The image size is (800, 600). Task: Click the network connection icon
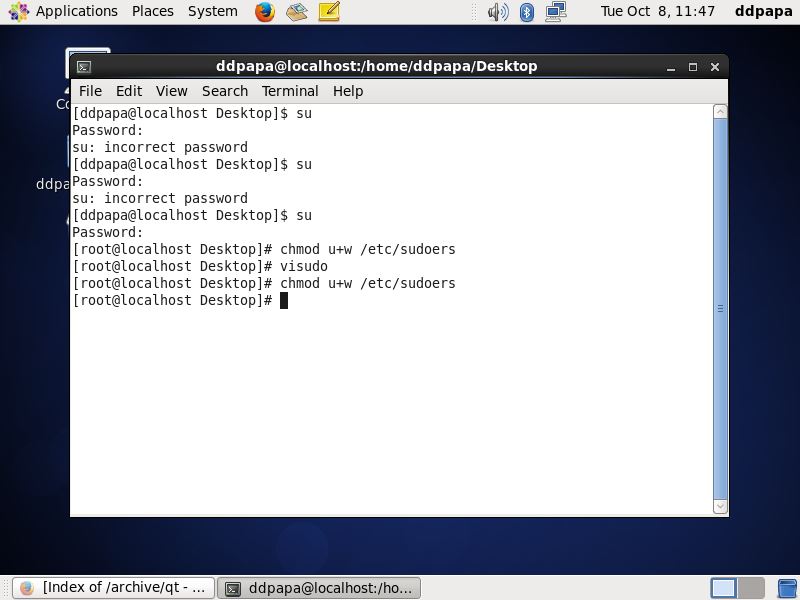tap(556, 12)
